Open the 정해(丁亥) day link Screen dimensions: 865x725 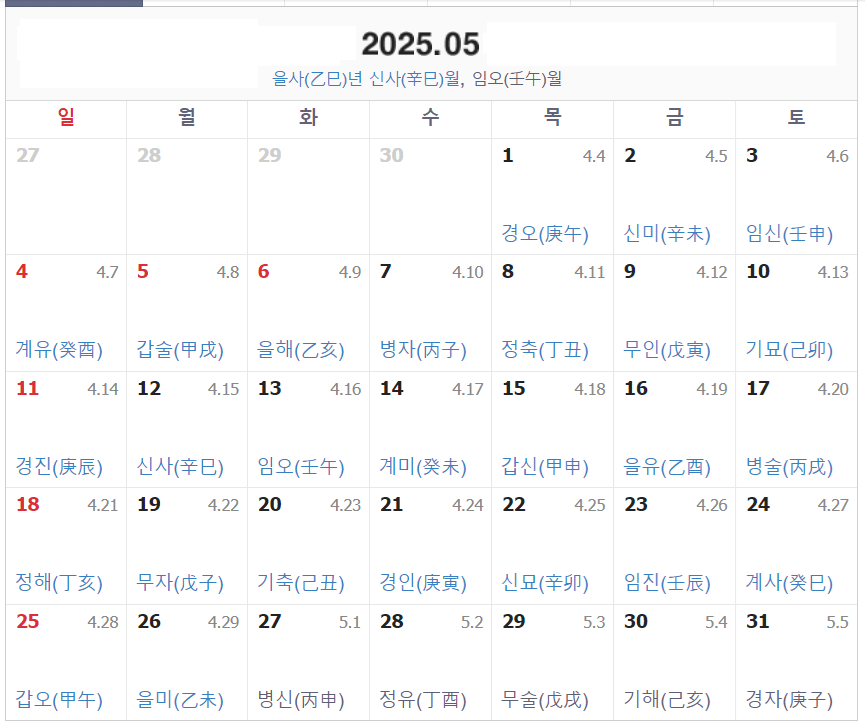point(59,583)
